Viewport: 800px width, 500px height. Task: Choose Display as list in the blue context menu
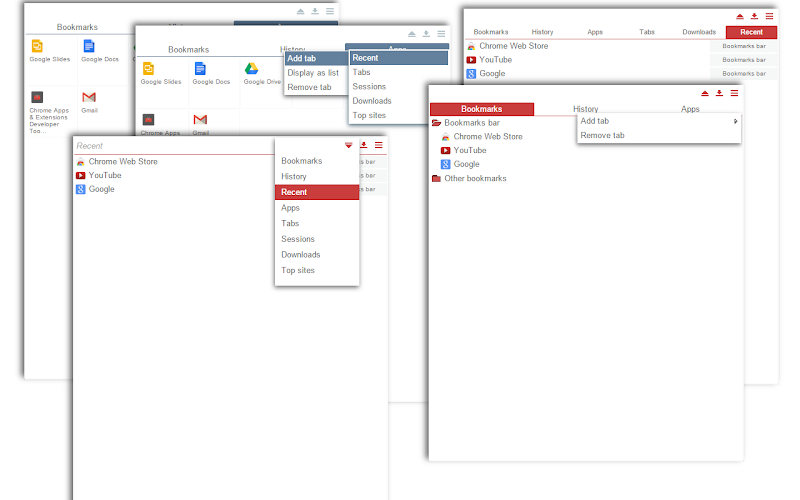click(316, 73)
